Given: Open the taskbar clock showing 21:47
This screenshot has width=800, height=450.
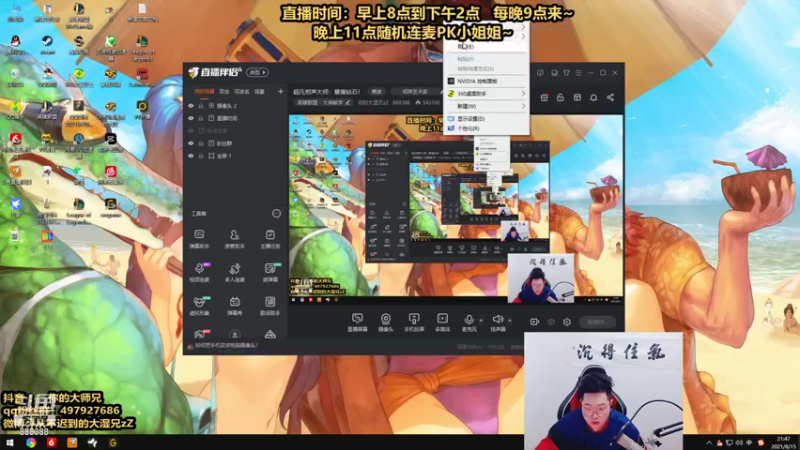Looking at the screenshot, I should (783, 442).
